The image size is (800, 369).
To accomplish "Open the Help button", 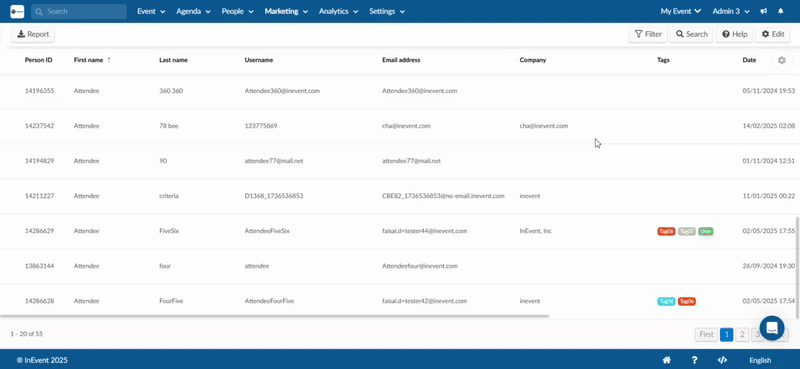I will click(x=735, y=34).
